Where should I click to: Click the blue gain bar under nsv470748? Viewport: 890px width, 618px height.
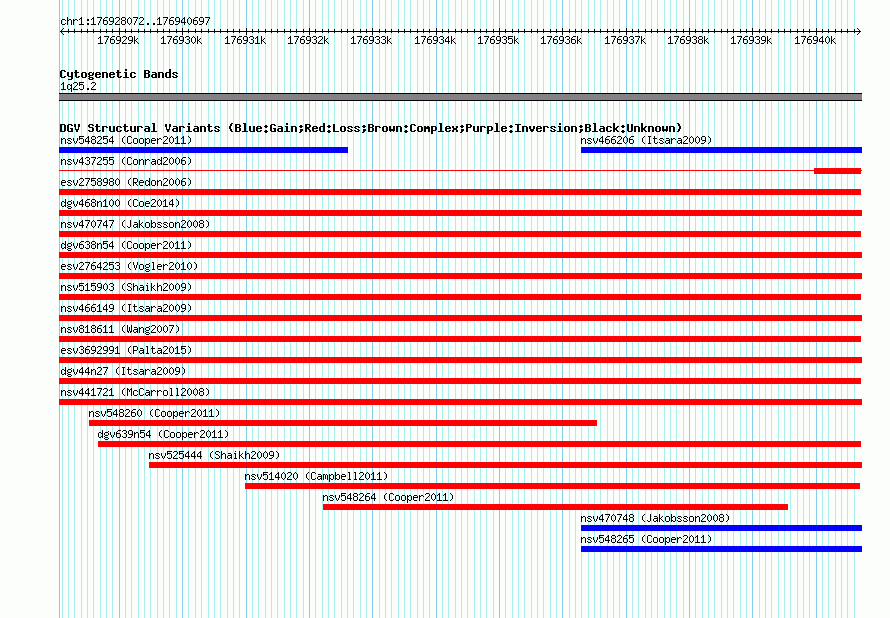pyautogui.click(x=721, y=528)
